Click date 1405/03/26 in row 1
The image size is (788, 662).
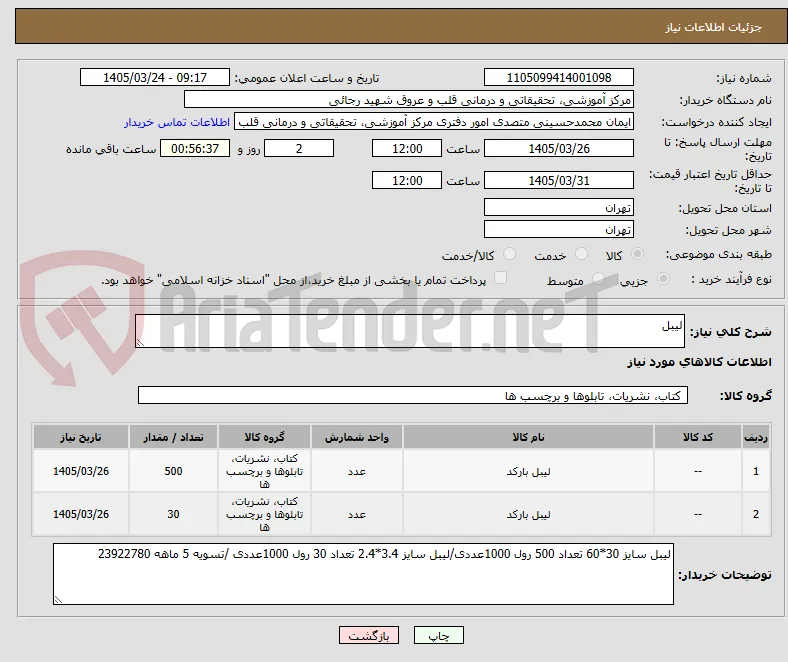click(81, 471)
